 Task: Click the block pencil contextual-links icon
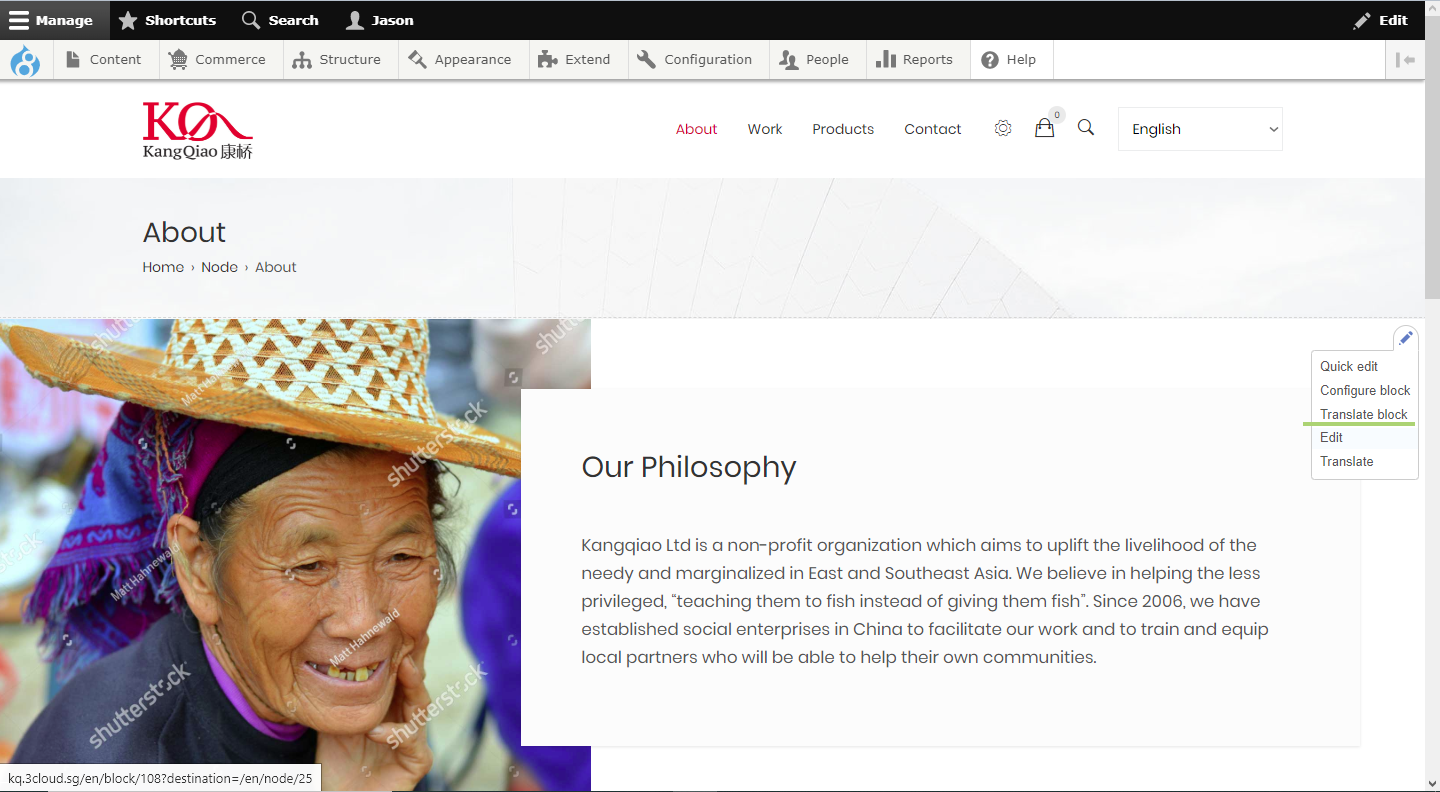pos(1405,338)
